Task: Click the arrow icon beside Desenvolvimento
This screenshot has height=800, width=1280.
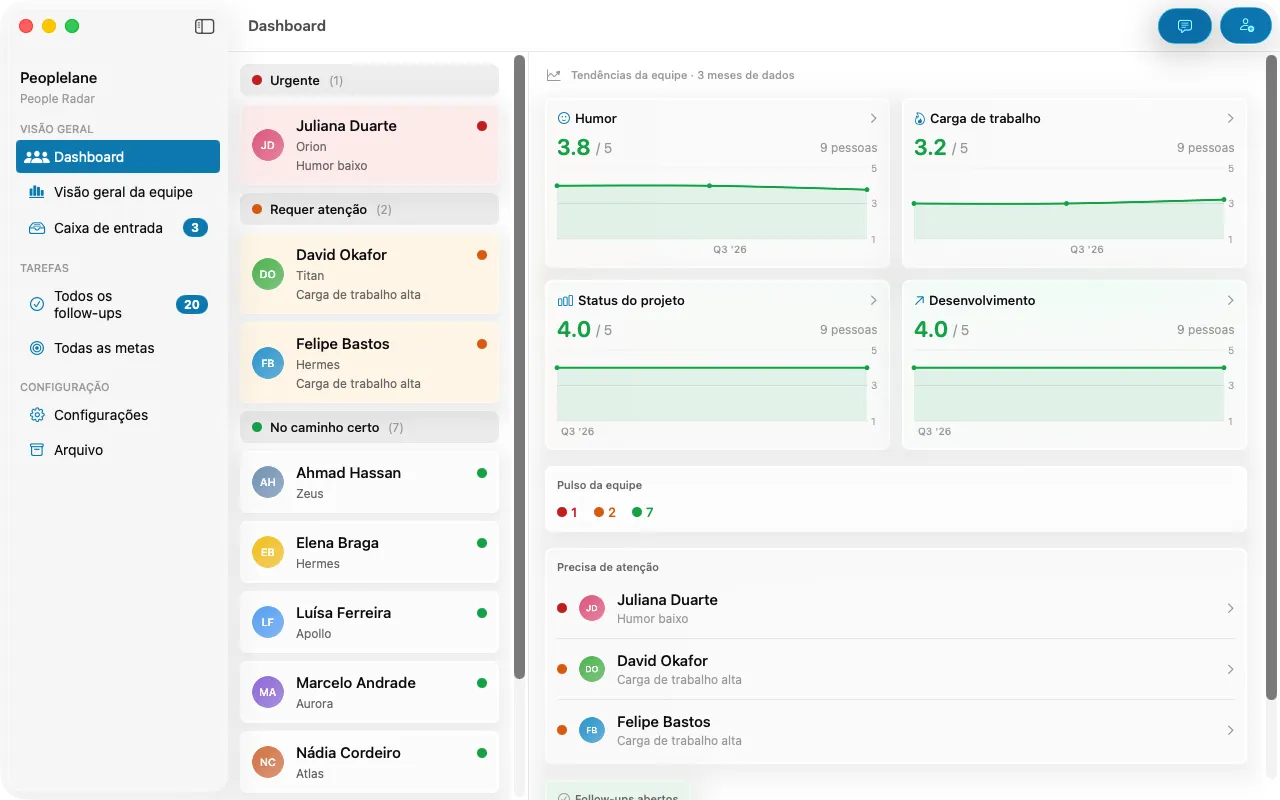Action: pos(920,300)
